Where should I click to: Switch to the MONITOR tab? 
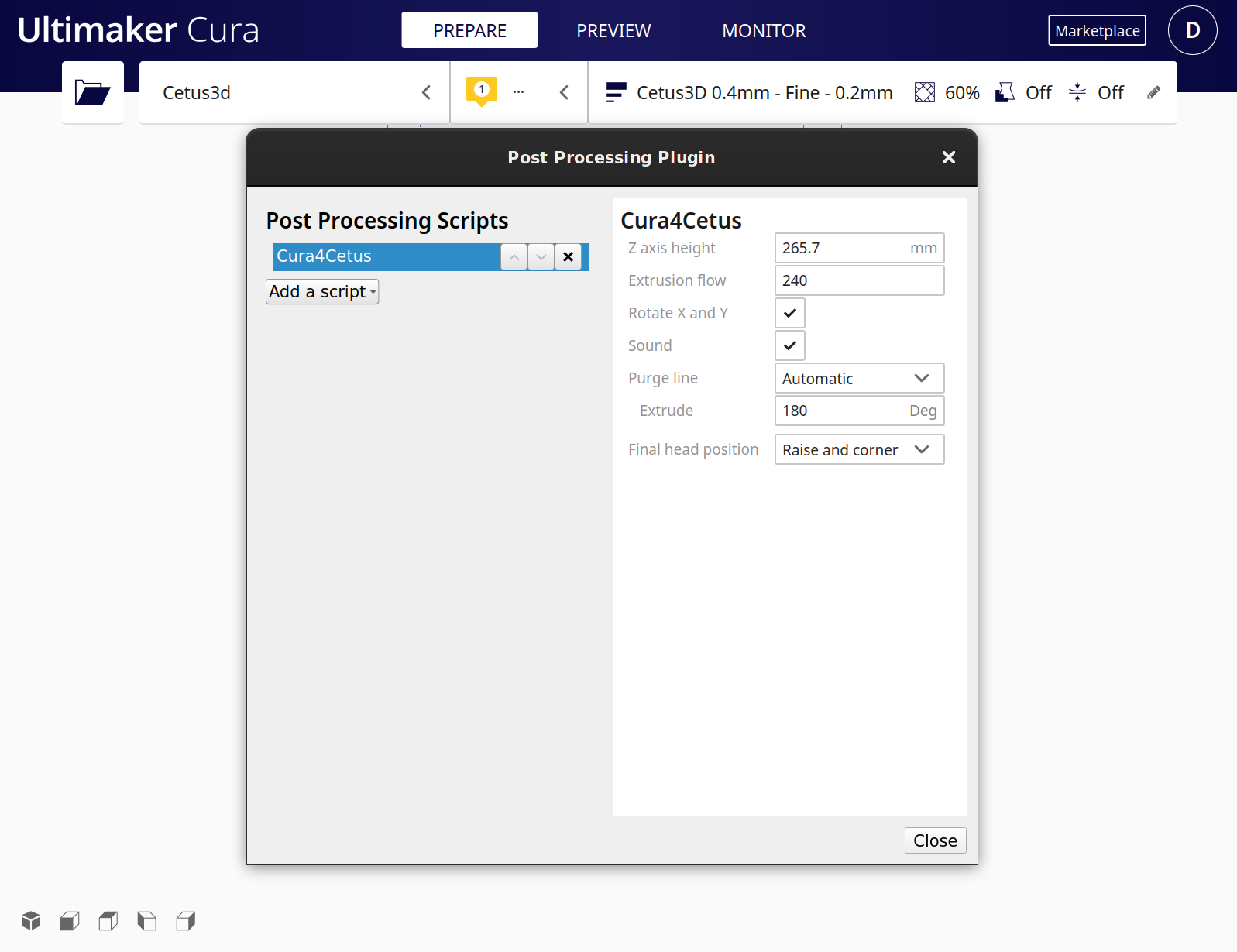point(764,30)
